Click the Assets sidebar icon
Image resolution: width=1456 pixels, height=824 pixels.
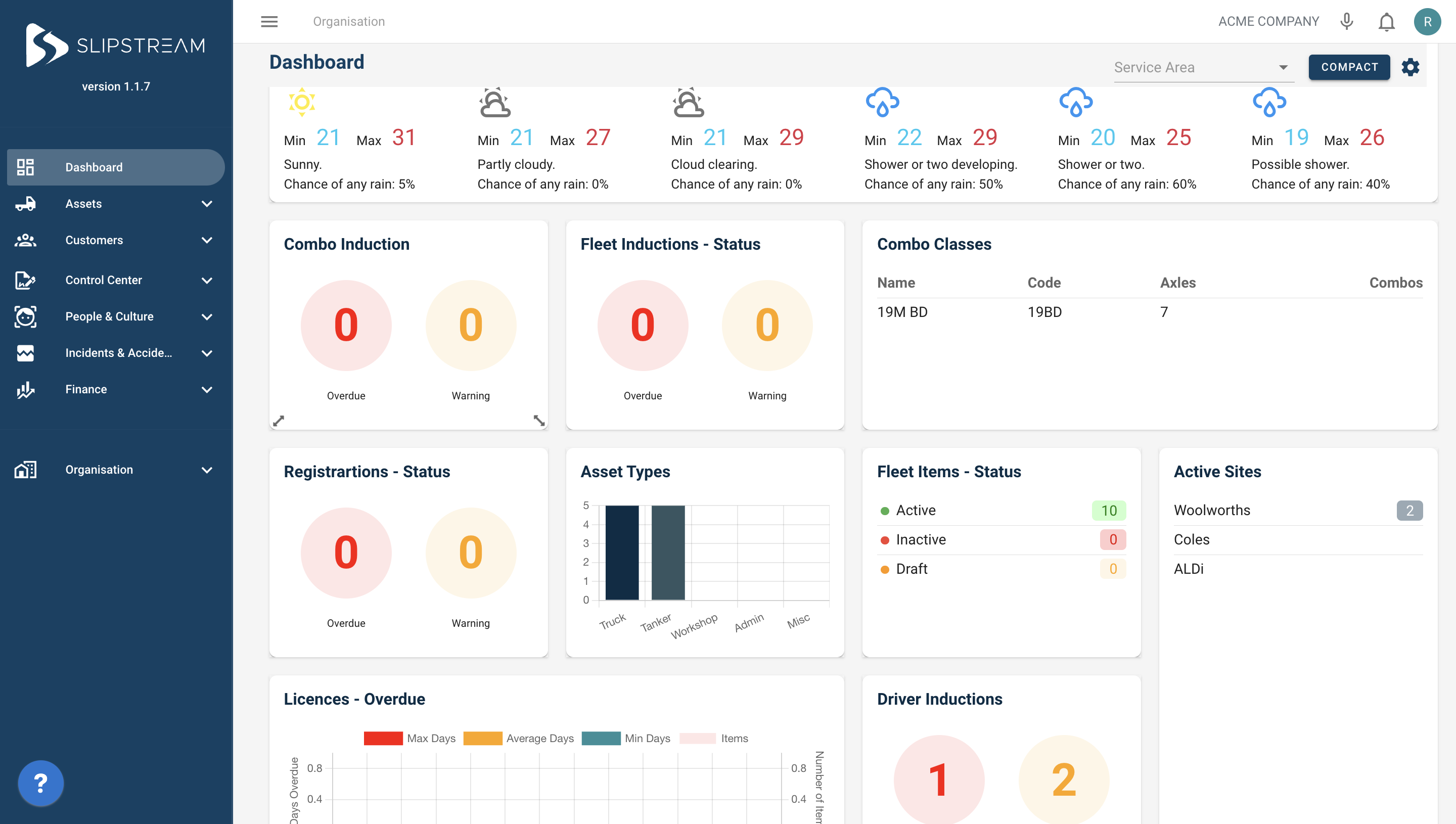(27, 203)
